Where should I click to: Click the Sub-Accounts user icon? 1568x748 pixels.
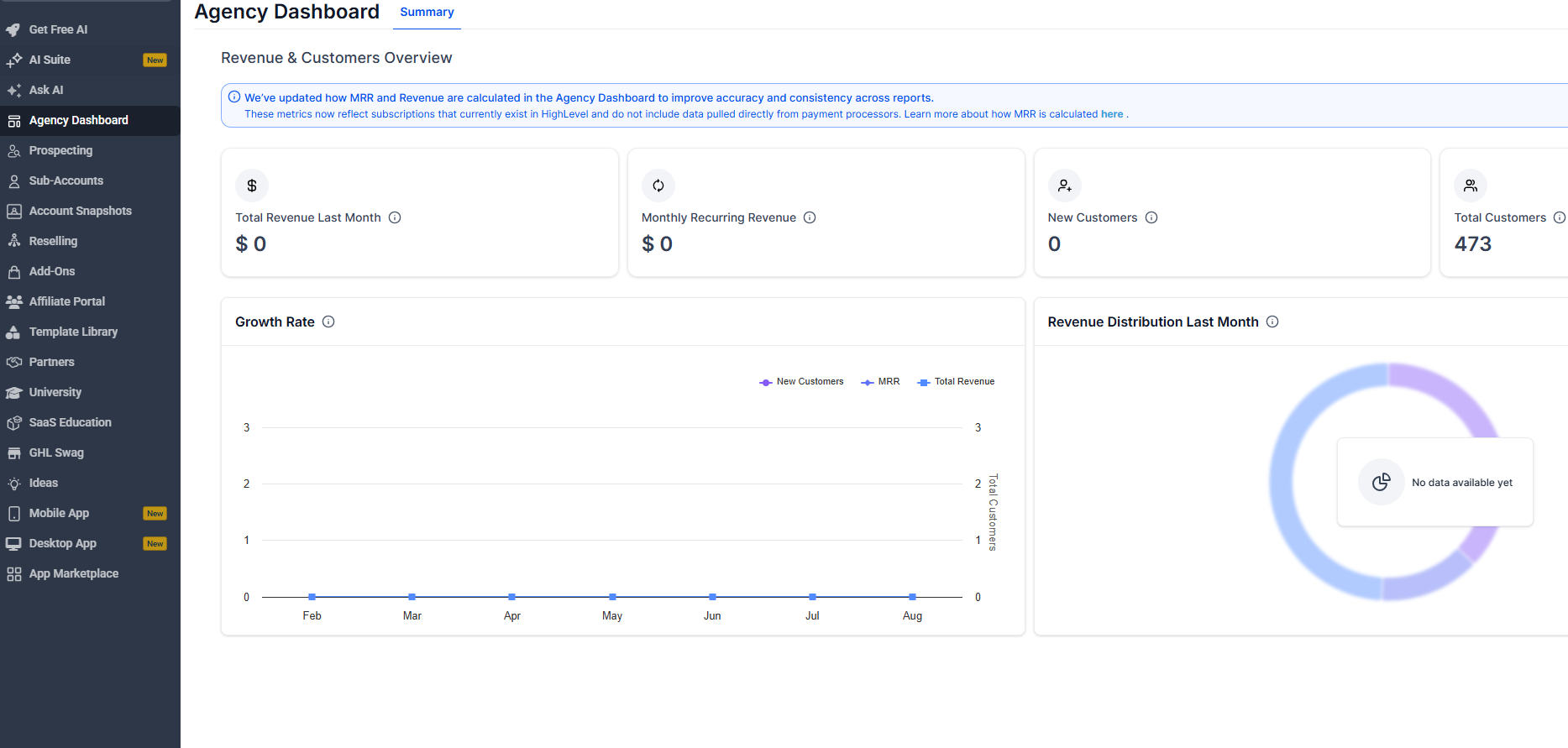13,180
